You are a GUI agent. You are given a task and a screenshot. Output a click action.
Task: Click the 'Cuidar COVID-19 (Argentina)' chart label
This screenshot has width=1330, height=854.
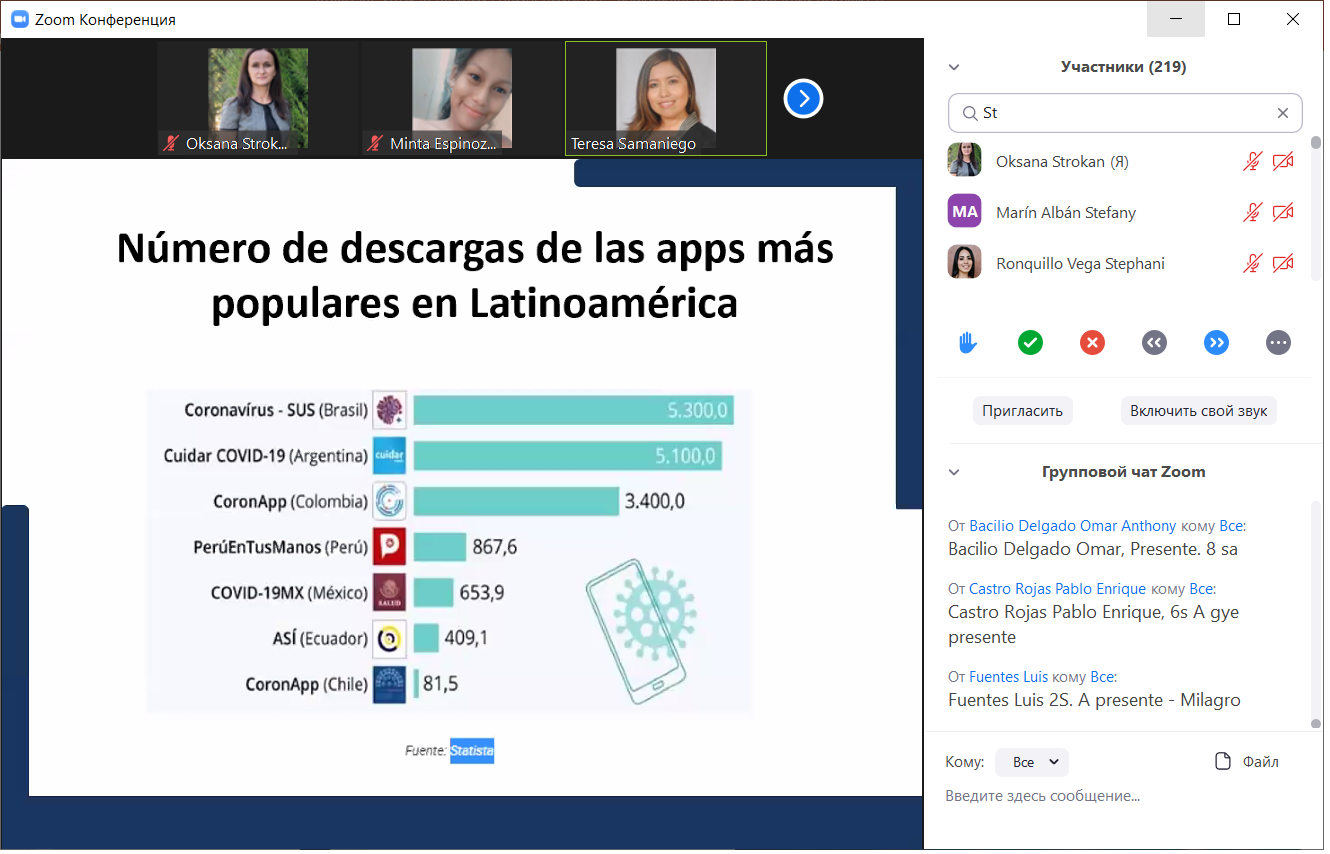[265, 456]
